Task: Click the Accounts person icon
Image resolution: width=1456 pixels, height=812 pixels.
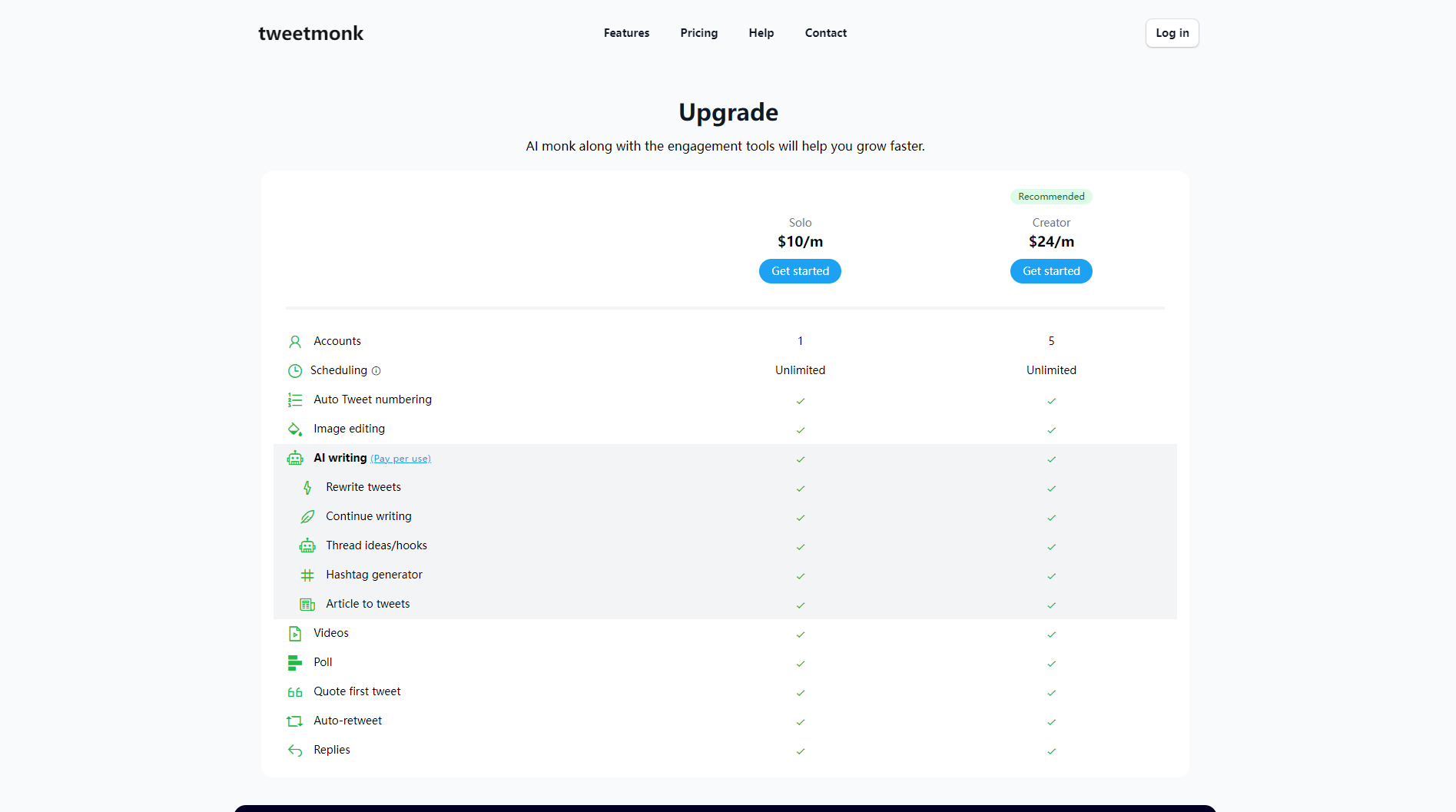Action: [295, 342]
